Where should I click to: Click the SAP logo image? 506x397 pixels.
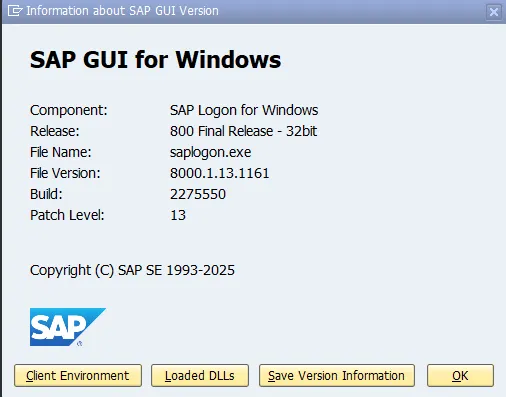click(x=68, y=327)
